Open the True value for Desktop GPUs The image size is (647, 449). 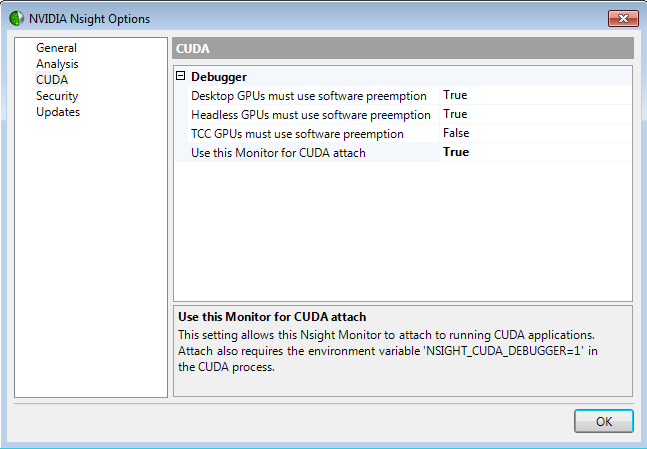455,95
